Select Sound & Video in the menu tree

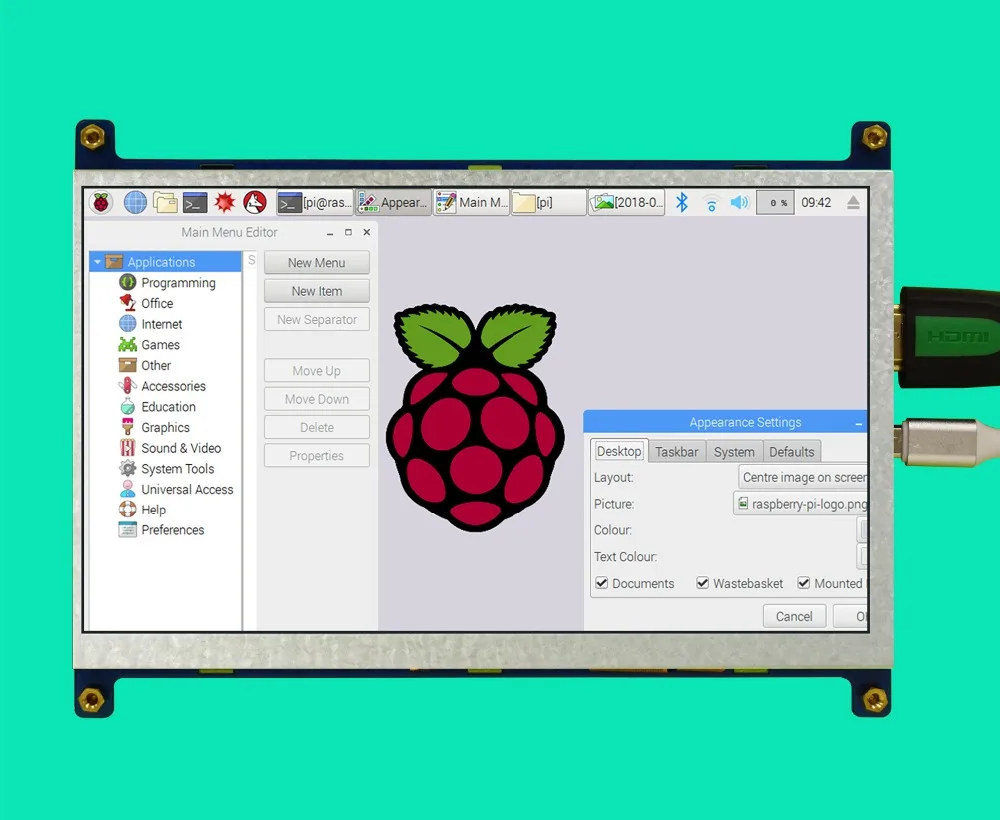(x=181, y=448)
